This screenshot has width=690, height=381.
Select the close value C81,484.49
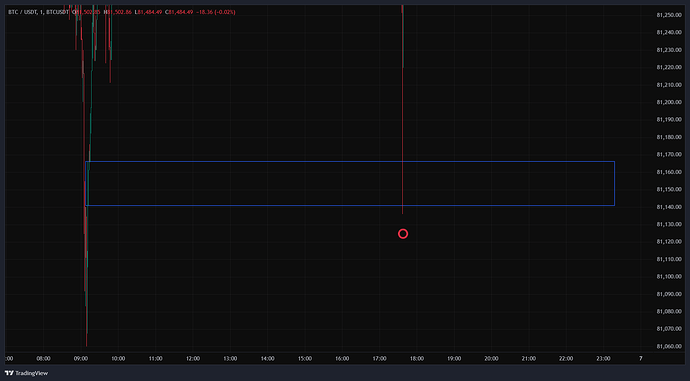[179, 12]
